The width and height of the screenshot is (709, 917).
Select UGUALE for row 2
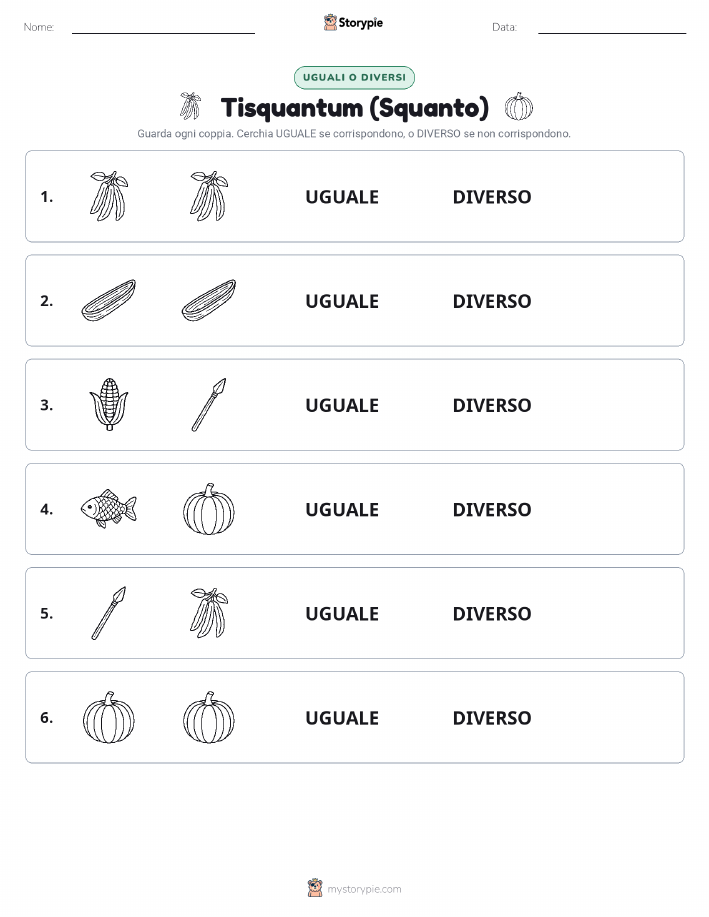coord(342,301)
